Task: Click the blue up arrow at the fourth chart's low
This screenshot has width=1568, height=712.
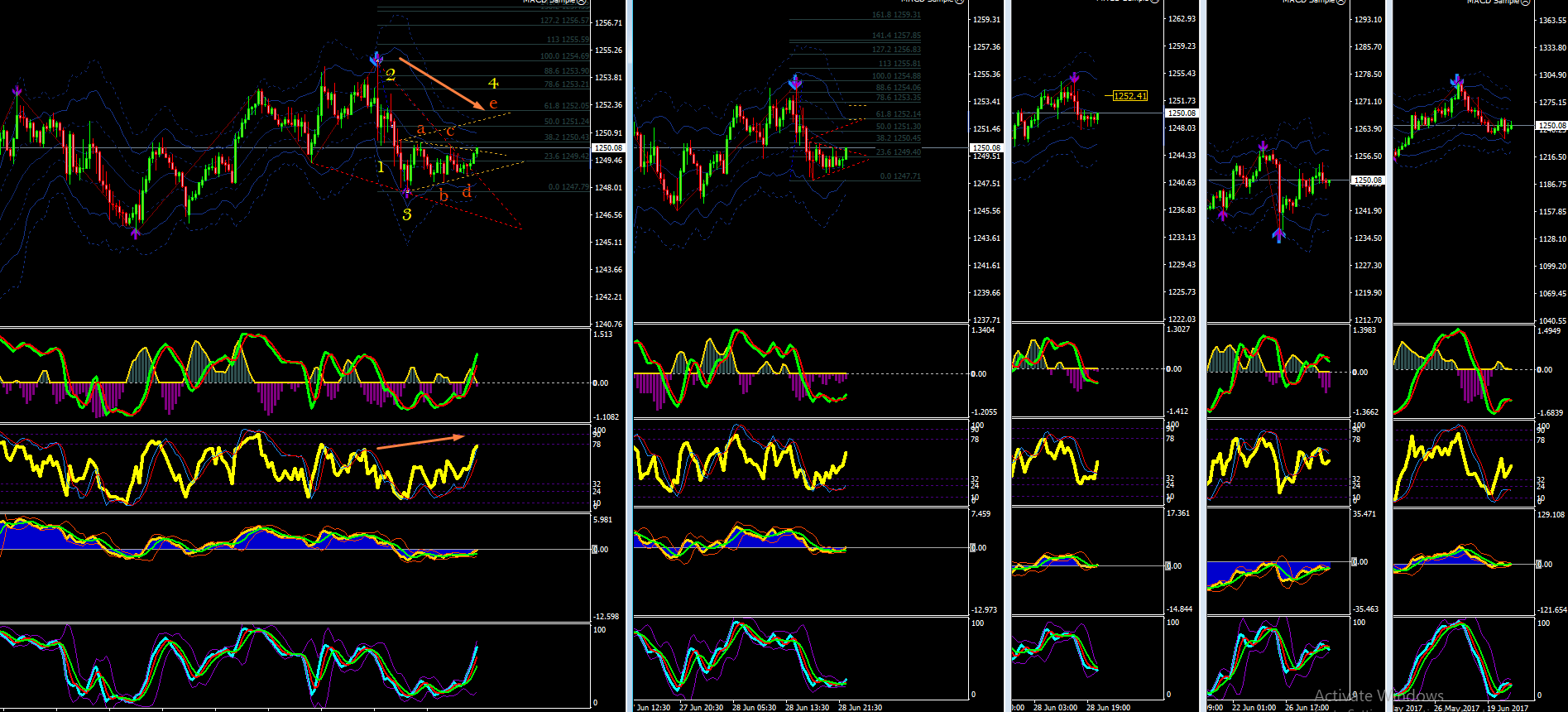Action: pos(1278,235)
